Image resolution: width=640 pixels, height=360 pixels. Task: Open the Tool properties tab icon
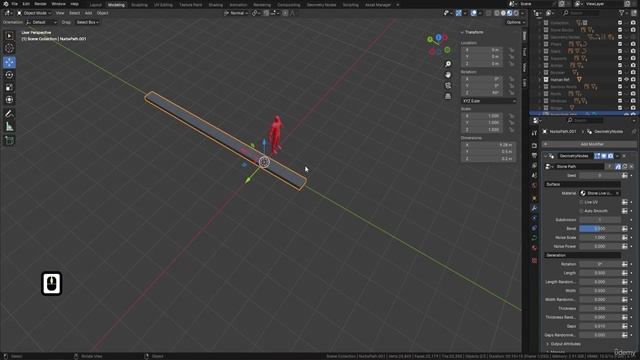click(x=534, y=133)
